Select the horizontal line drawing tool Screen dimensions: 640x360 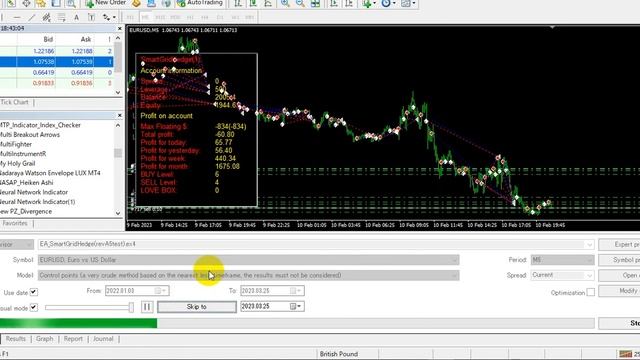(17, 18)
